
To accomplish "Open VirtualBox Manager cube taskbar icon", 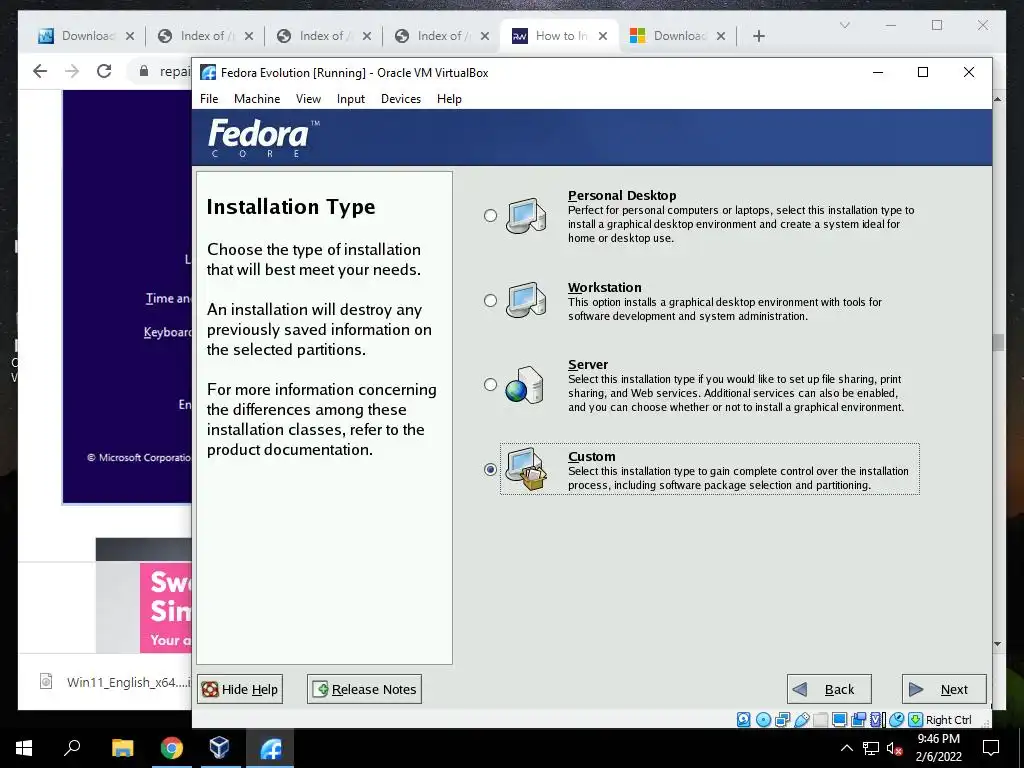I will [219, 748].
